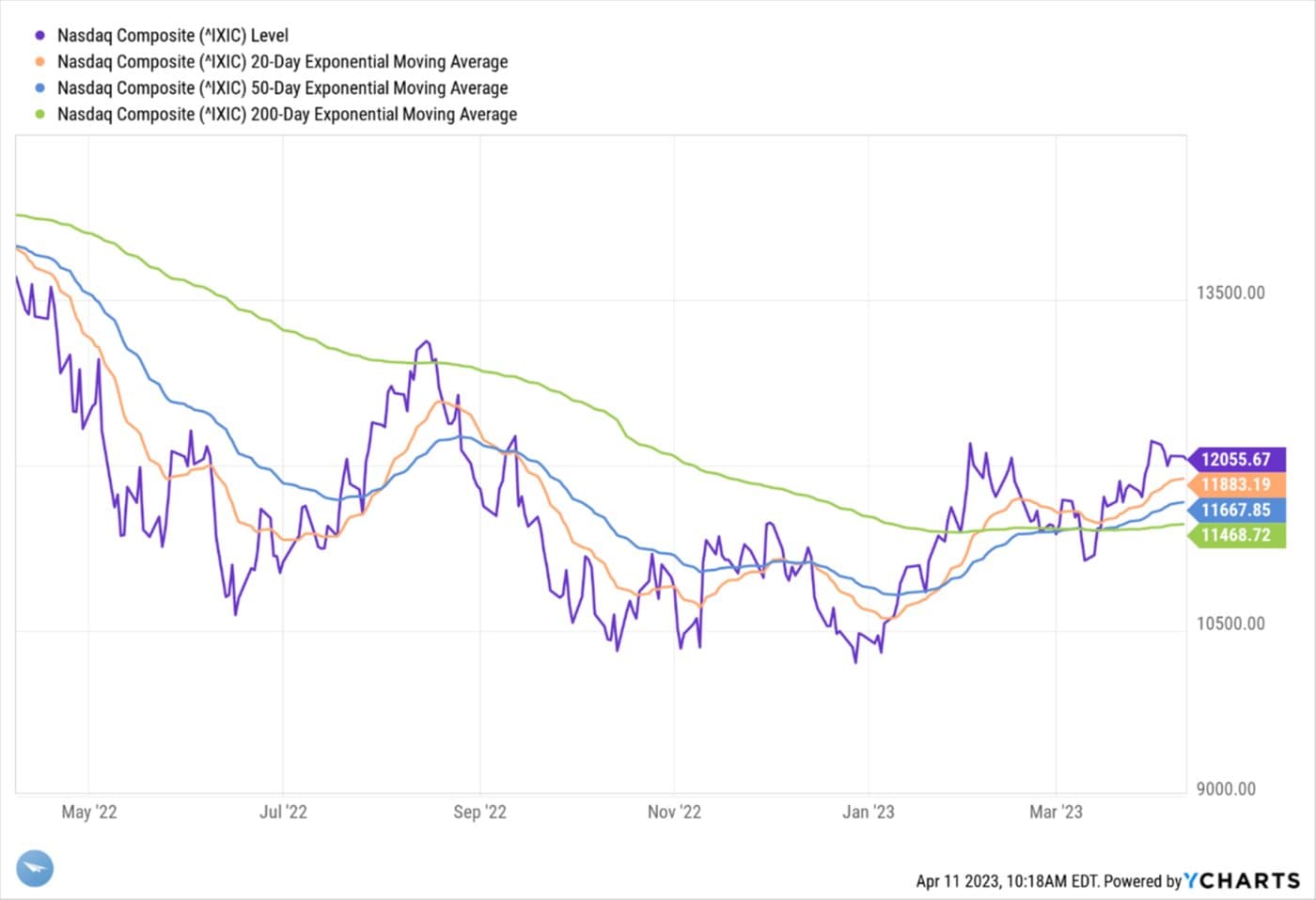Viewport: 1316px width, 900px height.
Task: Click the 9000.00 y-axis label
Action: [1226, 789]
